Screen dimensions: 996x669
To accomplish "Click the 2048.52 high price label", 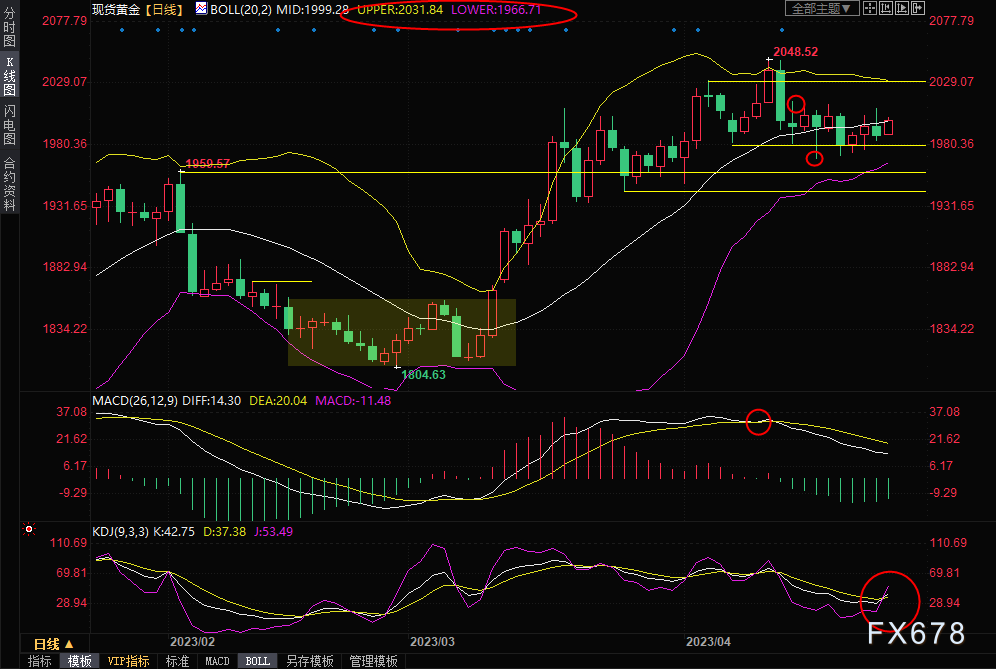I will pyautogui.click(x=795, y=51).
